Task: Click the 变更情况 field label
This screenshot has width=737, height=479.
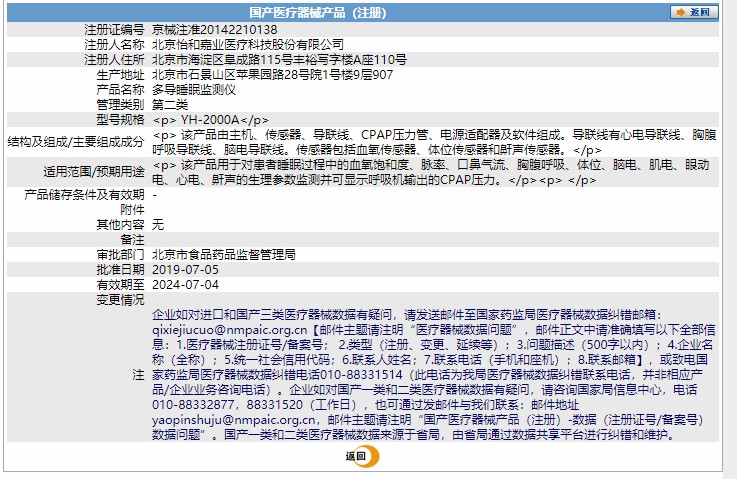Action: [120, 300]
